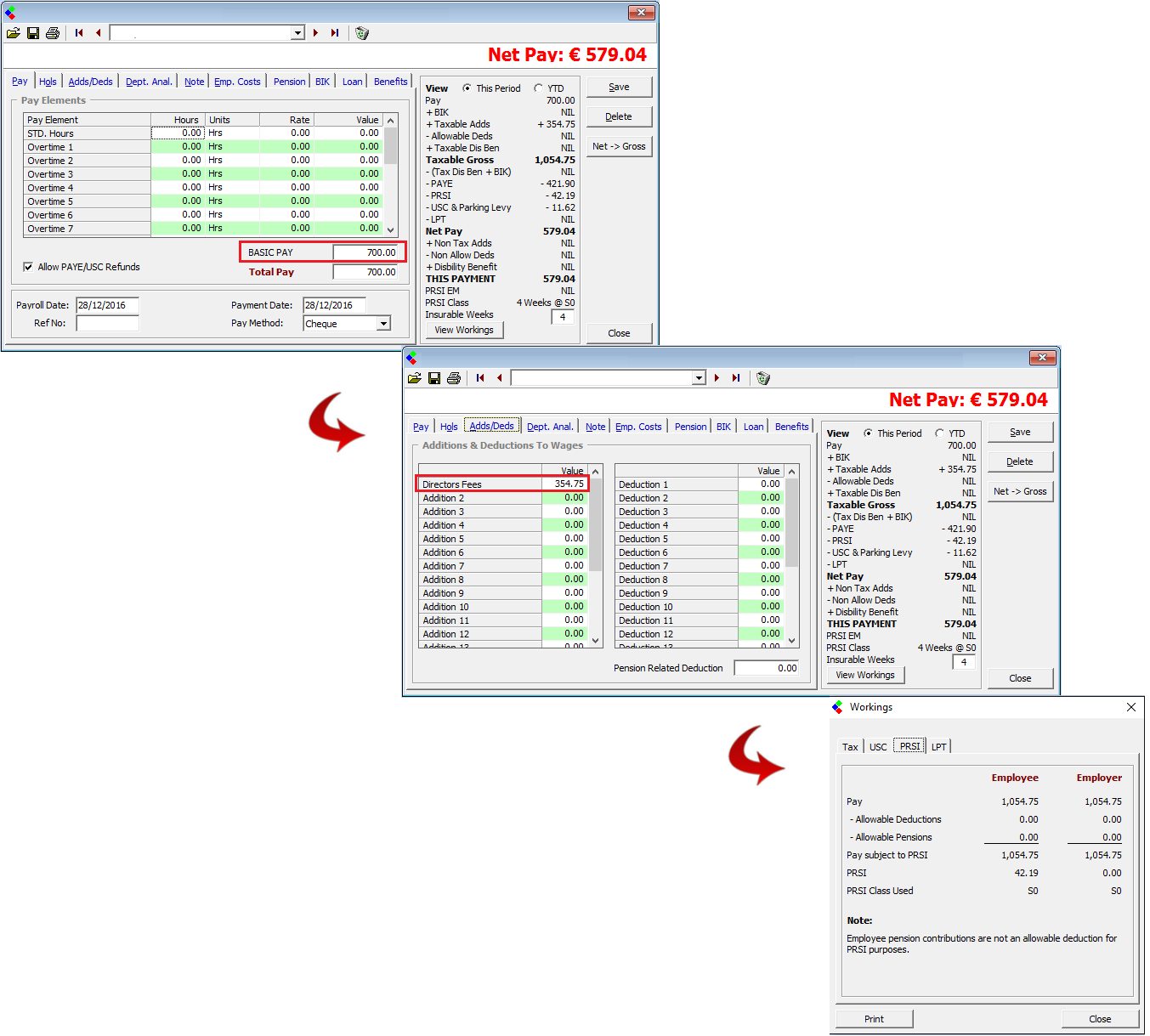Switch to the USC tab in Workings
1150x1036 pixels.
(x=878, y=747)
